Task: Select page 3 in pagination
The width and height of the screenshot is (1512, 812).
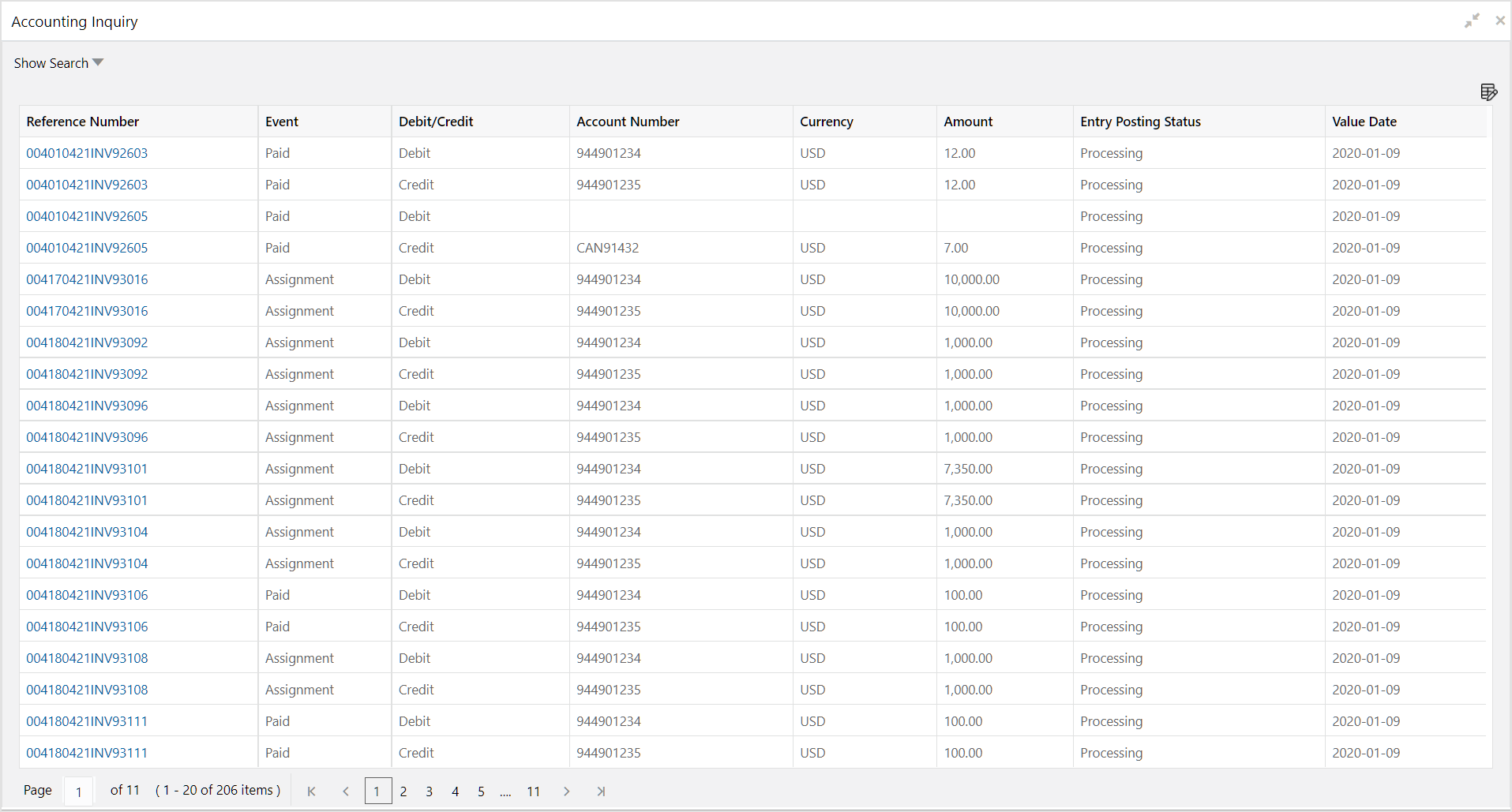Action: [x=430, y=791]
